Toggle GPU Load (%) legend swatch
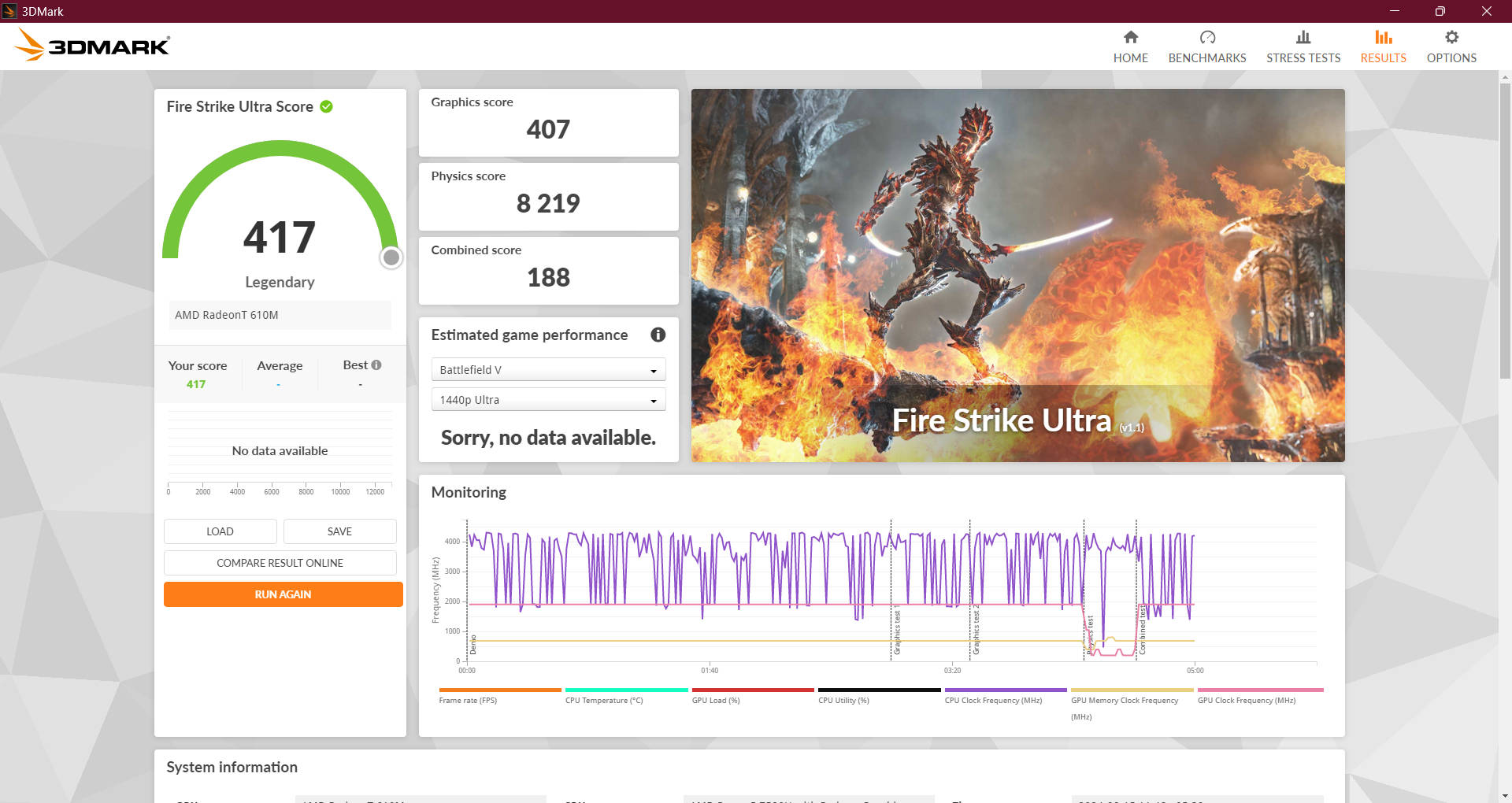The image size is (1512, 803). coord(753,690)
